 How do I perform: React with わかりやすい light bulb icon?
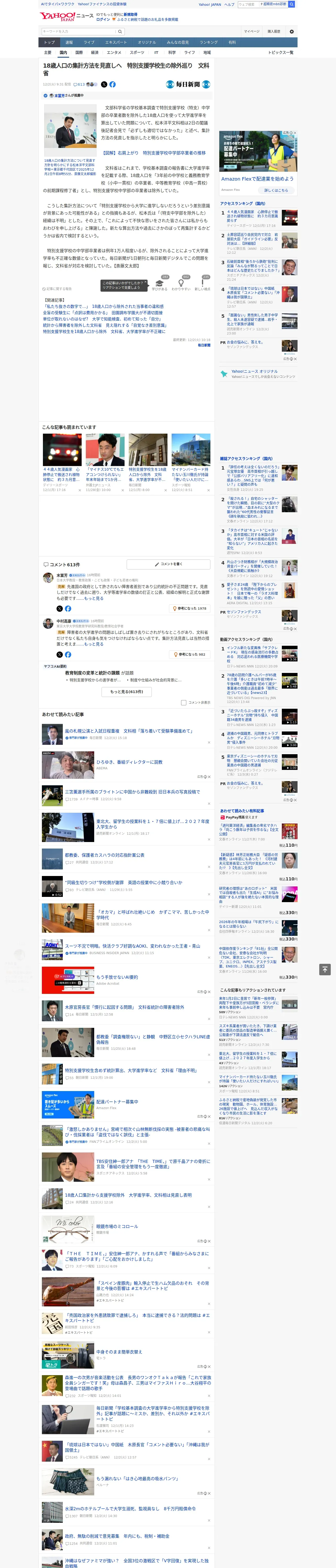point(181,283)
